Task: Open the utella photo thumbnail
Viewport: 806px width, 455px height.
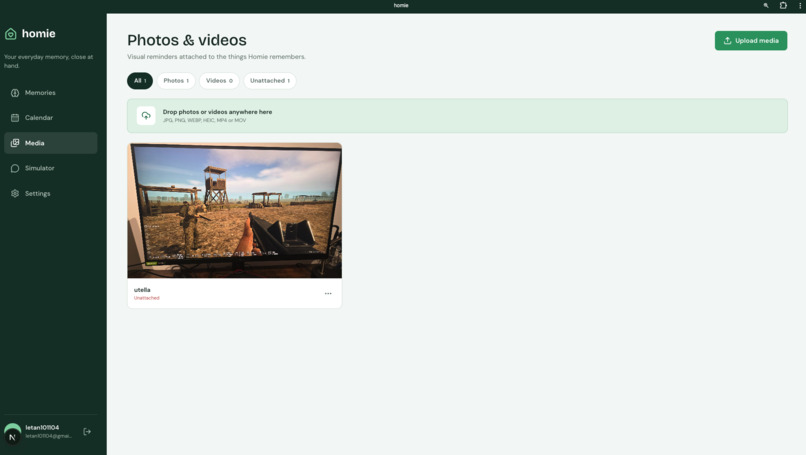Action: (234, 210)
